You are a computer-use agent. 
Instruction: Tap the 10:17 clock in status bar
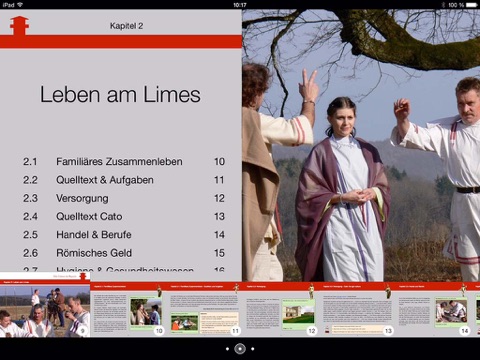click(240, 5)
